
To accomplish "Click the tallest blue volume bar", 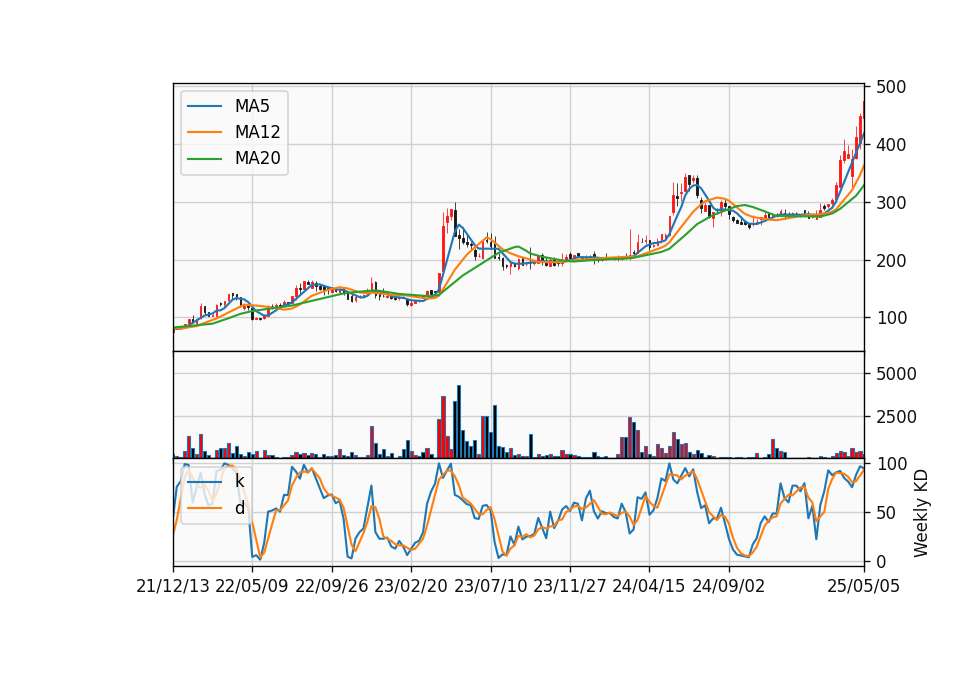I will click(x=459, y=422).
